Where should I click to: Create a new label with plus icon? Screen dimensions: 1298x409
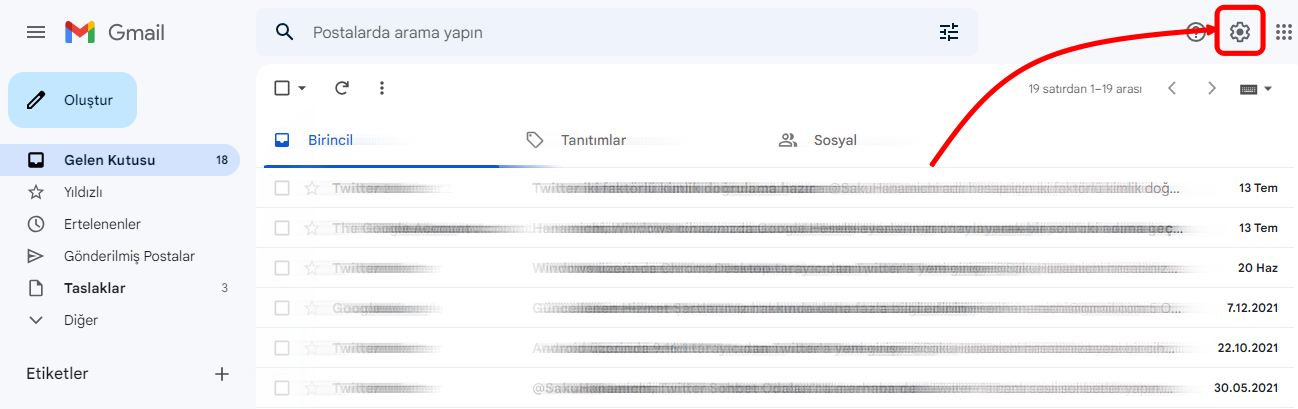[x=222, y=374]
